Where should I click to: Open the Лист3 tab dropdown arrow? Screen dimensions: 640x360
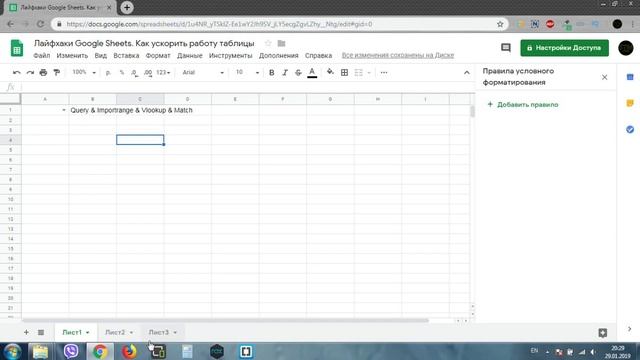coord(175,333)
